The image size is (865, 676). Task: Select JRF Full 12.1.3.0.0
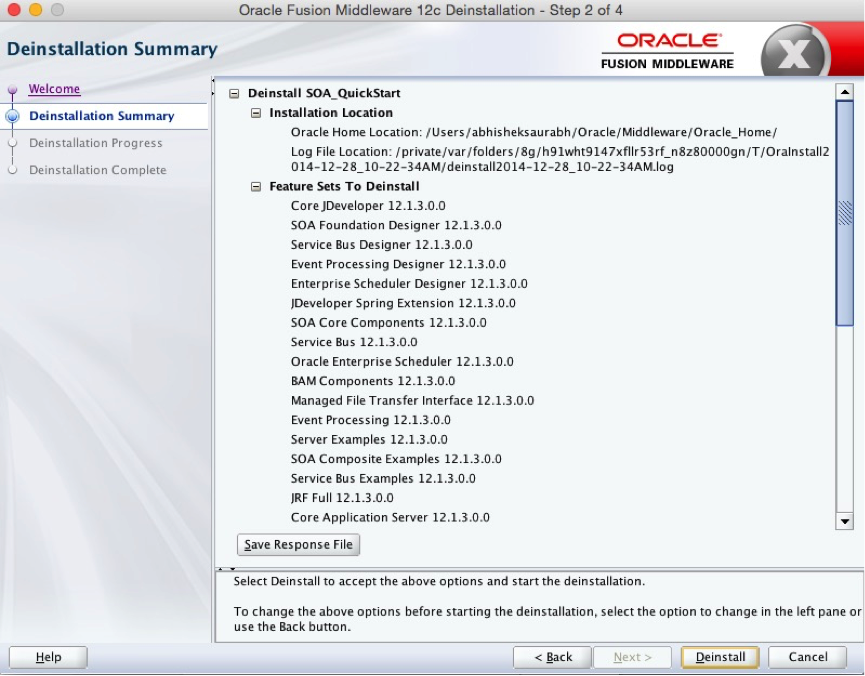pyautogui.click(x=342, y=498)
